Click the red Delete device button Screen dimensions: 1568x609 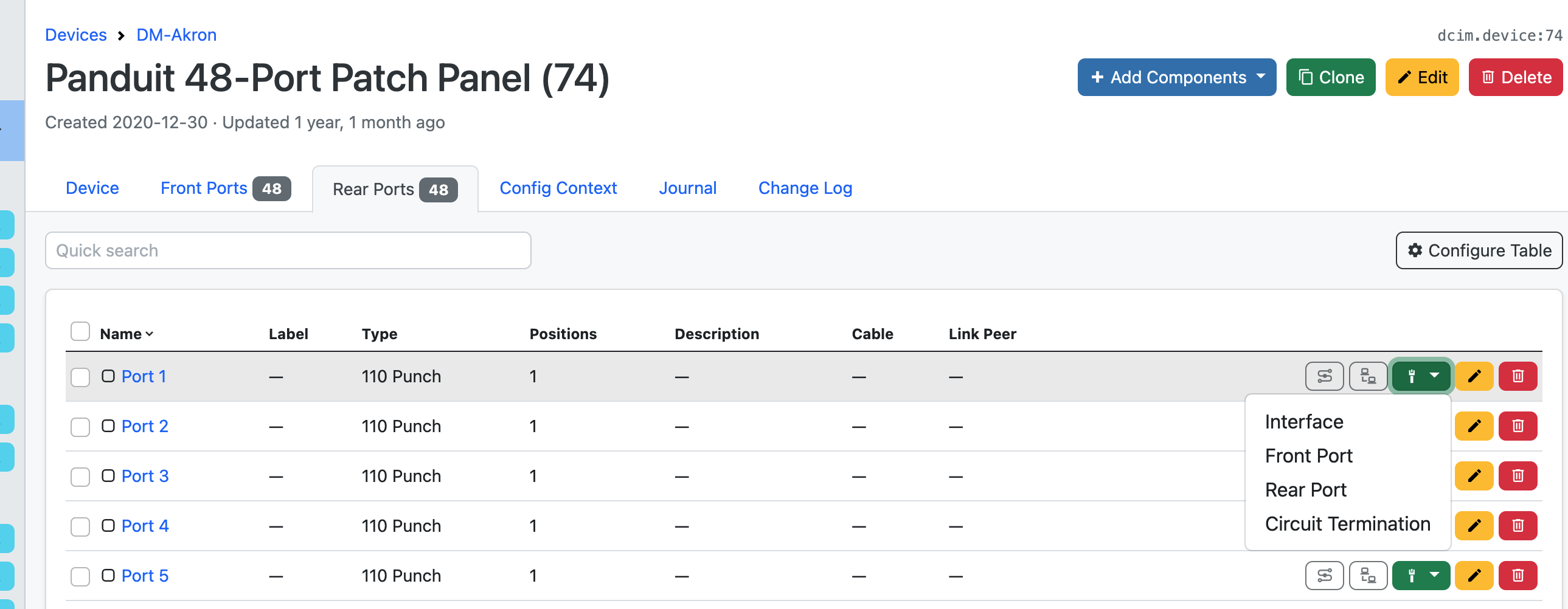(1515, 77)
